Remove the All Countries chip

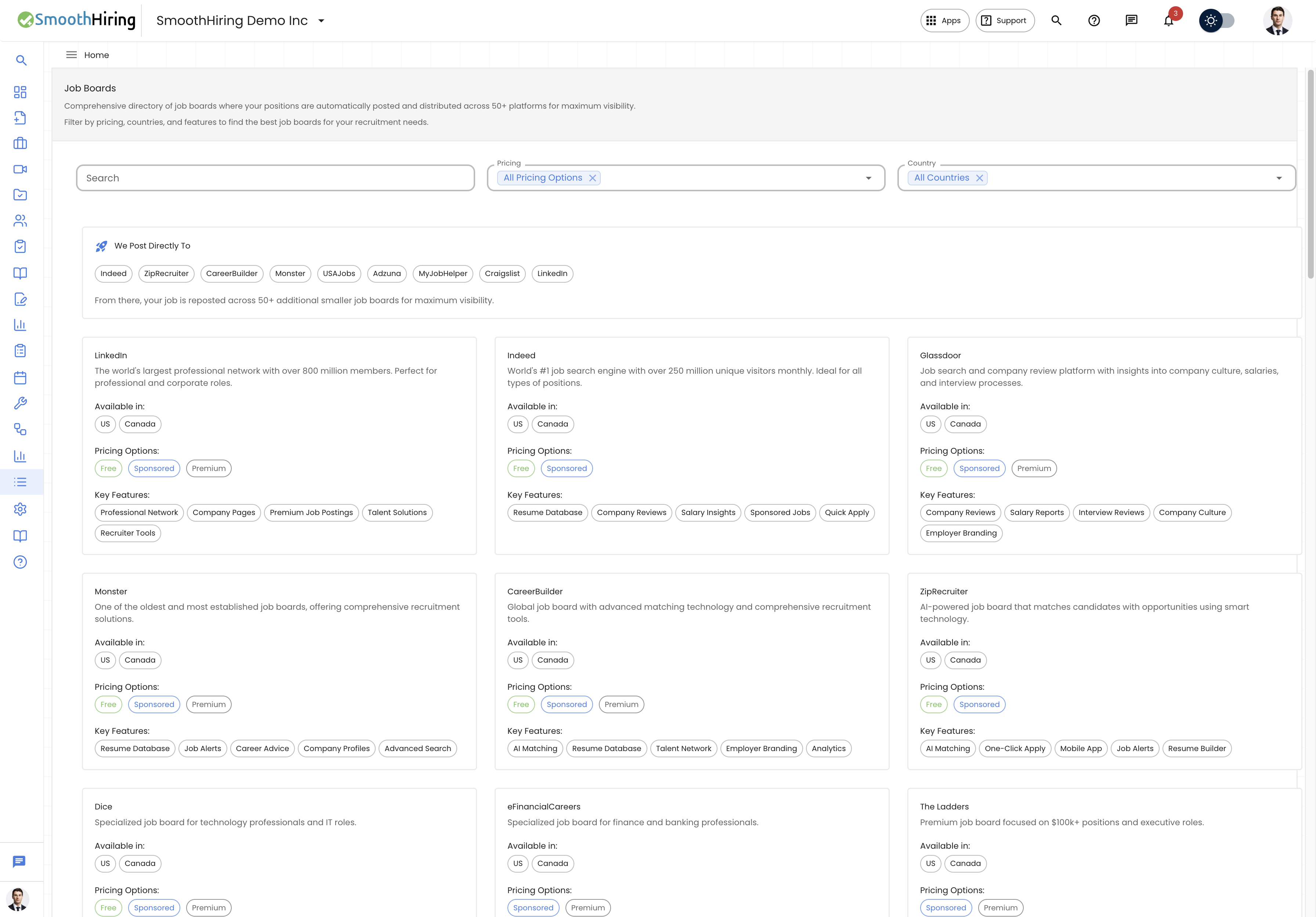coord(980,178)
